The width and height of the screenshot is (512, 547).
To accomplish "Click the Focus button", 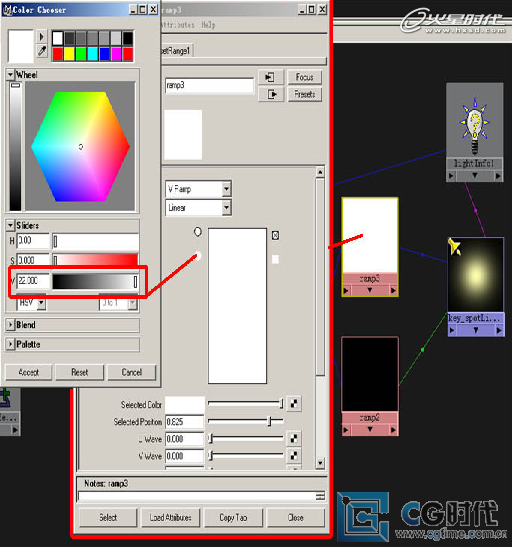I will click(304, 77).
